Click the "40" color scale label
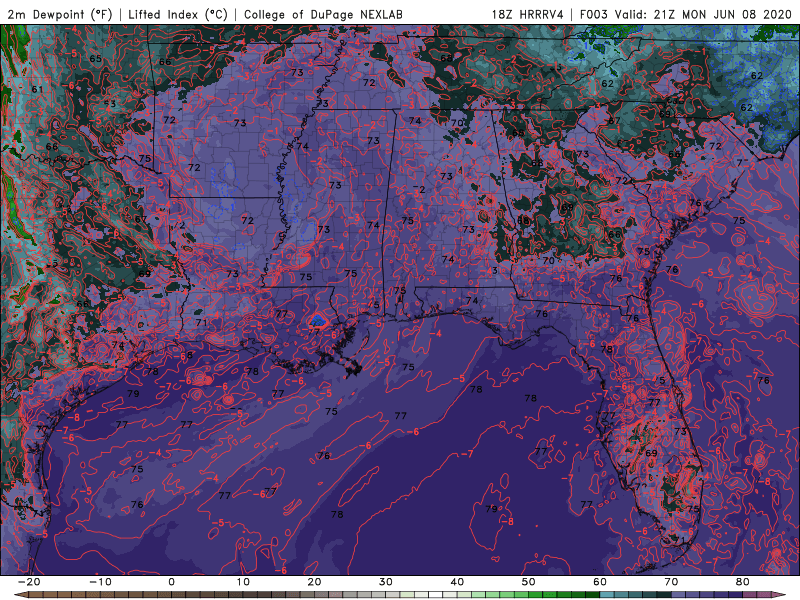Screen dimensions: 800x600 [457, 582]
